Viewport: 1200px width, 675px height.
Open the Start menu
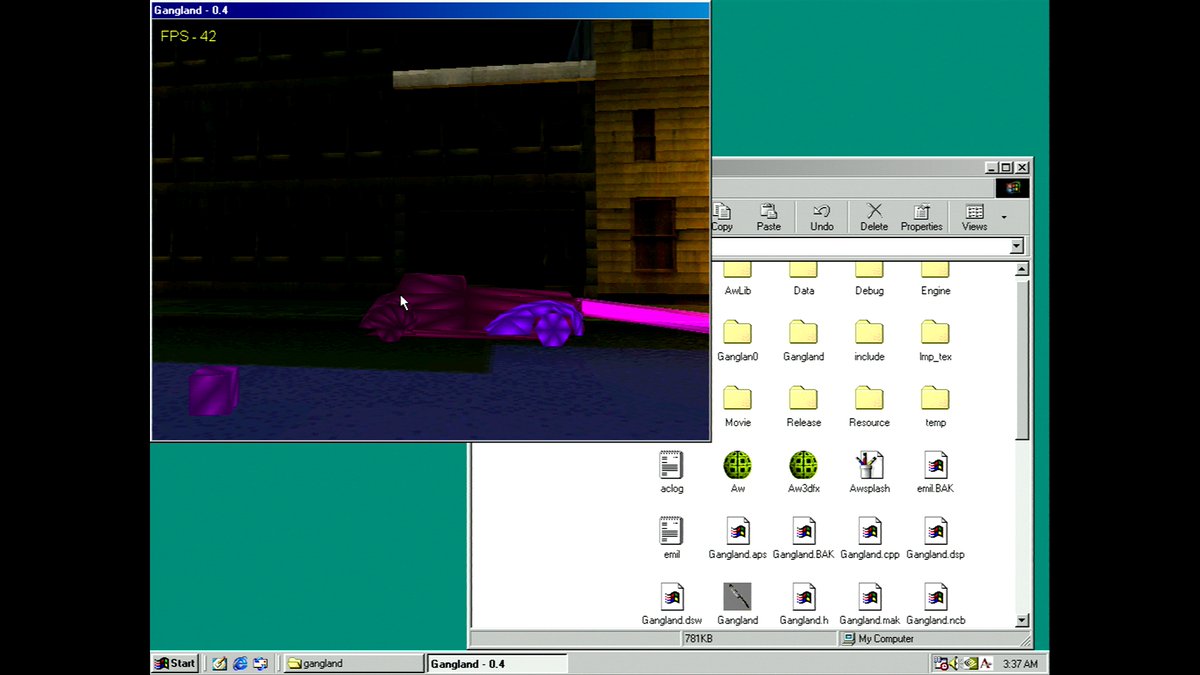(x=175, y=663)
